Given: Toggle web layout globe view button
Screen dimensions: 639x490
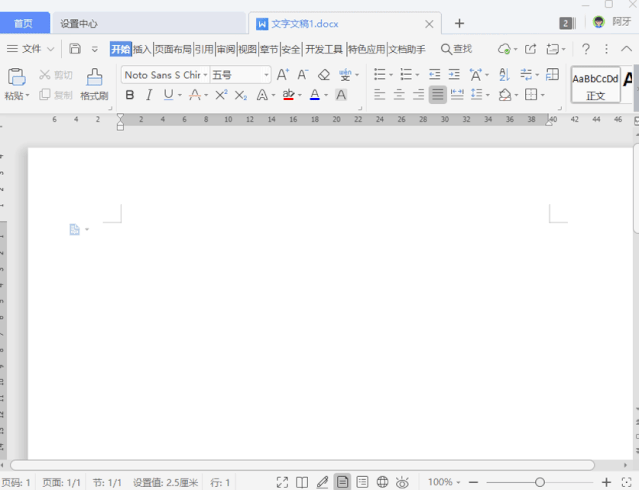Looking at the screenshot, I should (382, 482).
